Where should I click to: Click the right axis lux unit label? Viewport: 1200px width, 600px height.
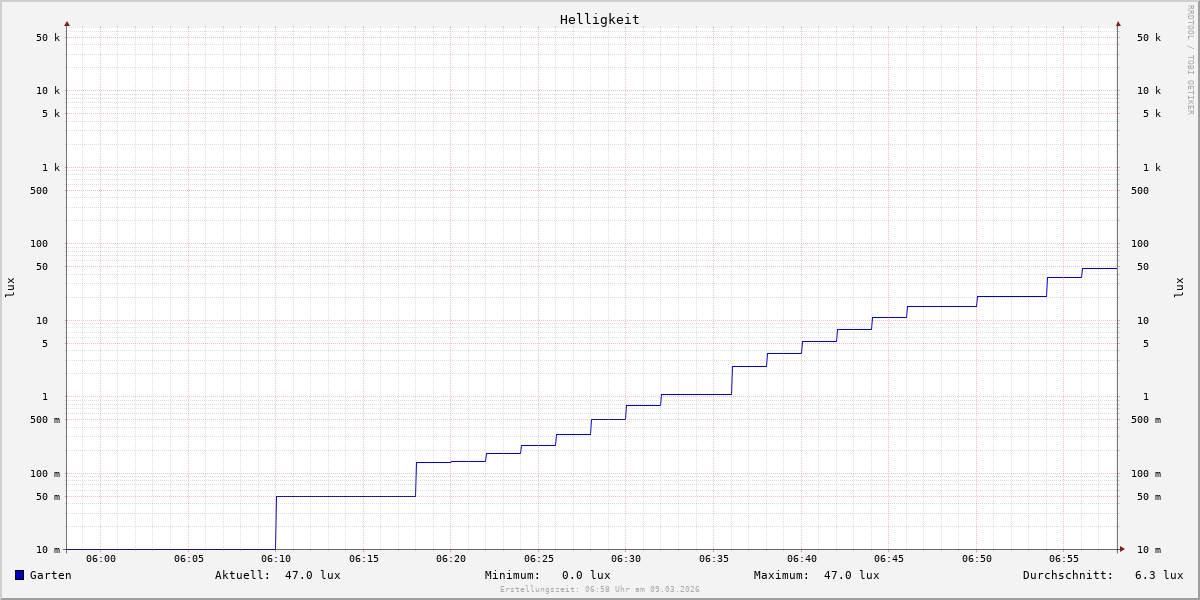pos(1180,287)
